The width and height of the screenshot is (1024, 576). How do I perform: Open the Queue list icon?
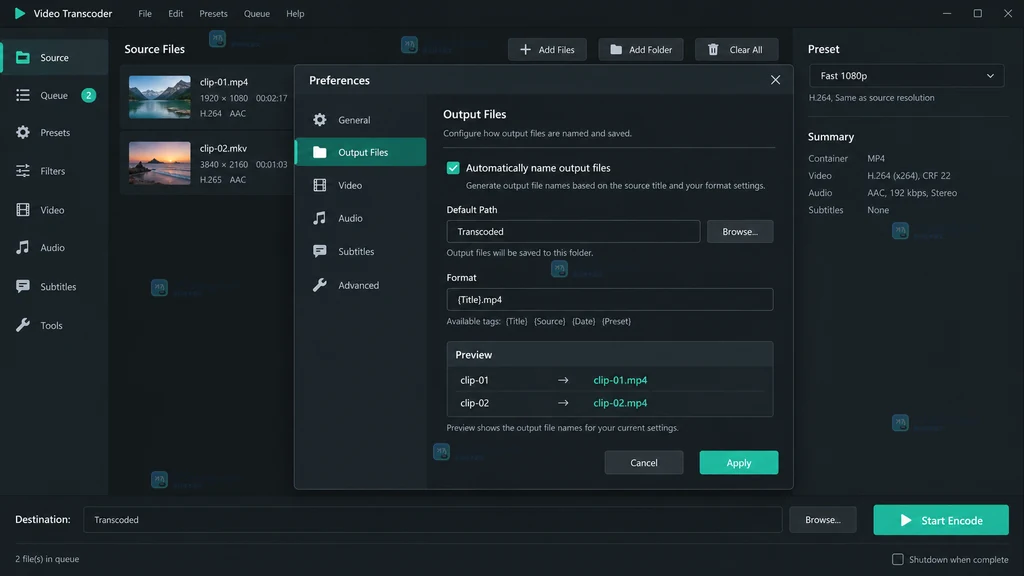tap(23, 95)
